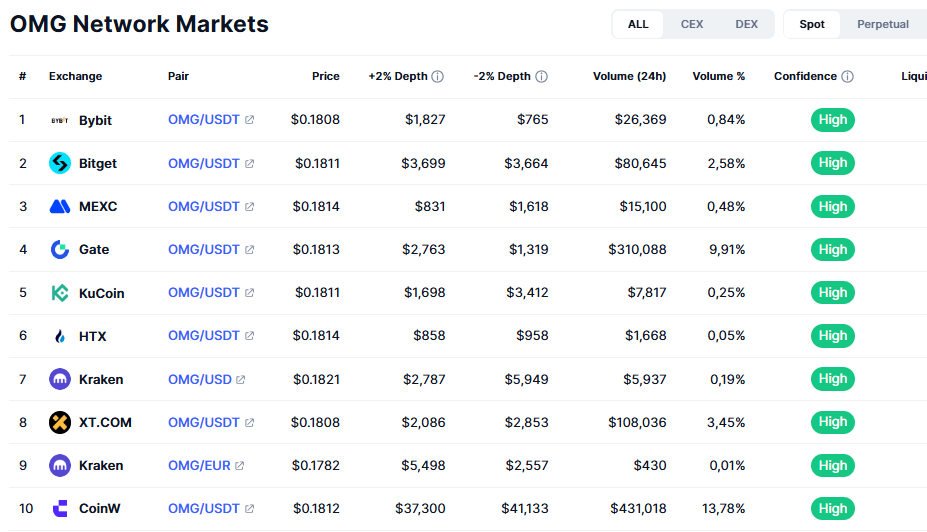Open the Kraken OMG/USD pair link

click(200, 379)
